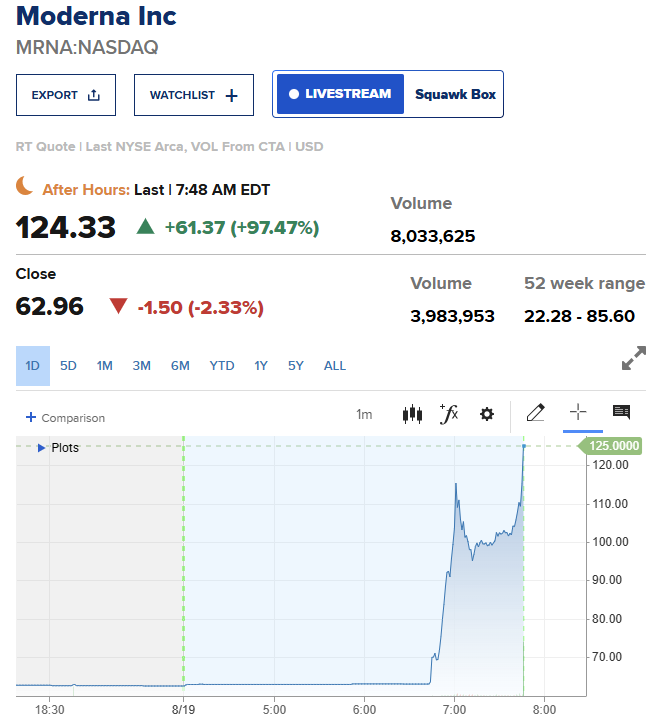The width and height of the screenshot is (660, 722).
Task: Switch to the YTD range
Action: 222,366
